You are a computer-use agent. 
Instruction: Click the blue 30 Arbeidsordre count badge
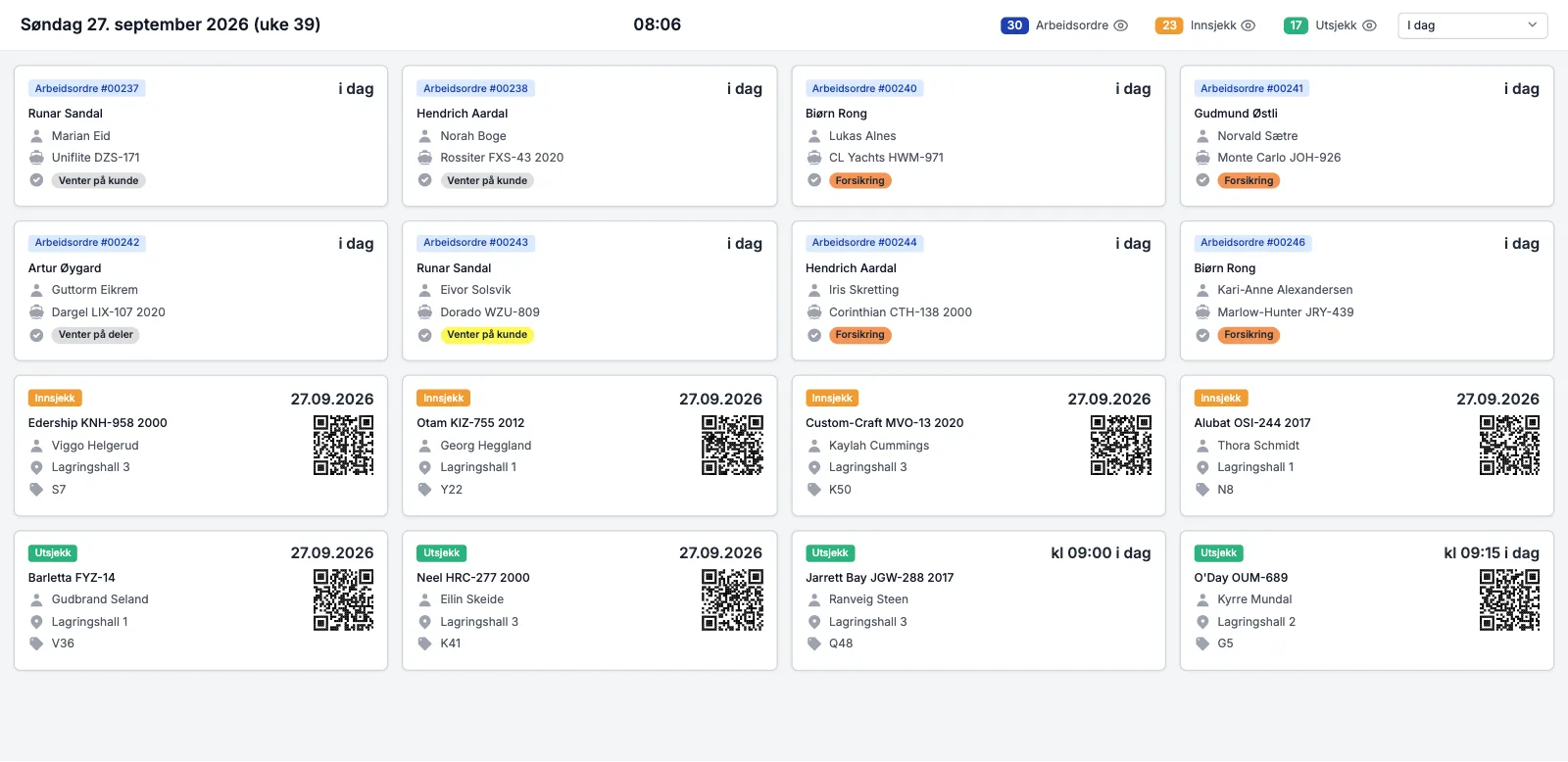click(x=1014, y=25)
